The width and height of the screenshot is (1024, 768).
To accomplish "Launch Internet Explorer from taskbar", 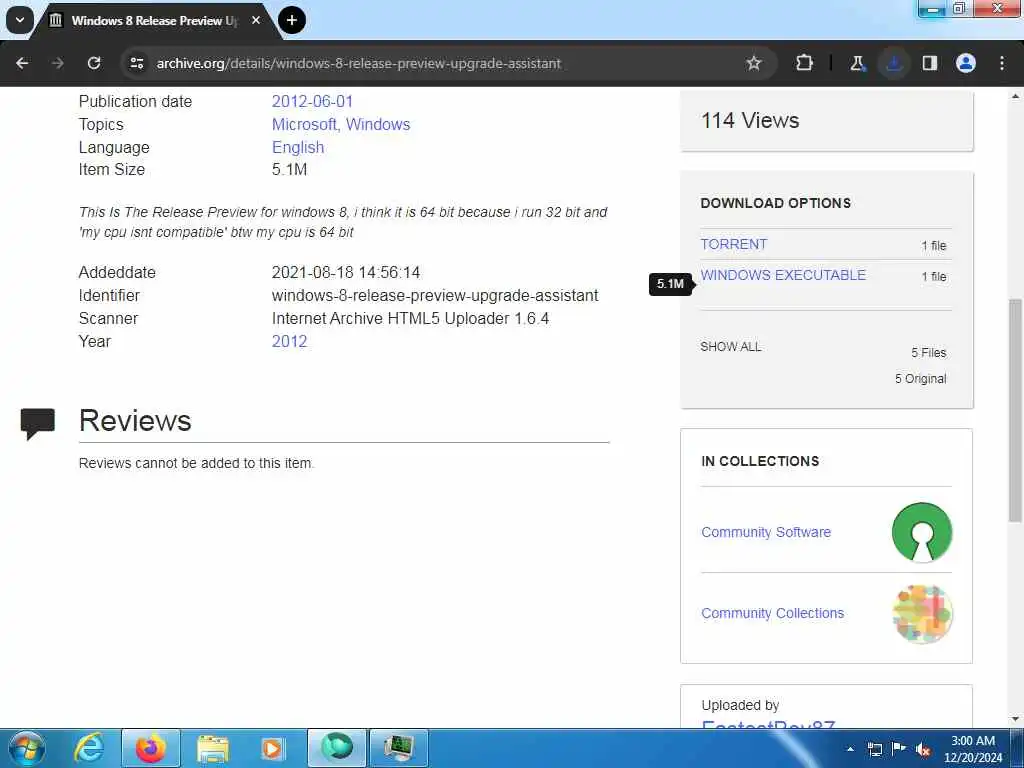I will coord(89,748).
